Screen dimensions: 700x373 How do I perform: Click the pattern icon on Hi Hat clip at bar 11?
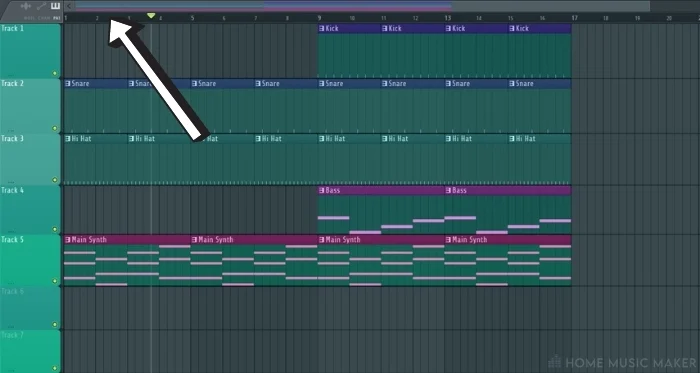(385, 139)
